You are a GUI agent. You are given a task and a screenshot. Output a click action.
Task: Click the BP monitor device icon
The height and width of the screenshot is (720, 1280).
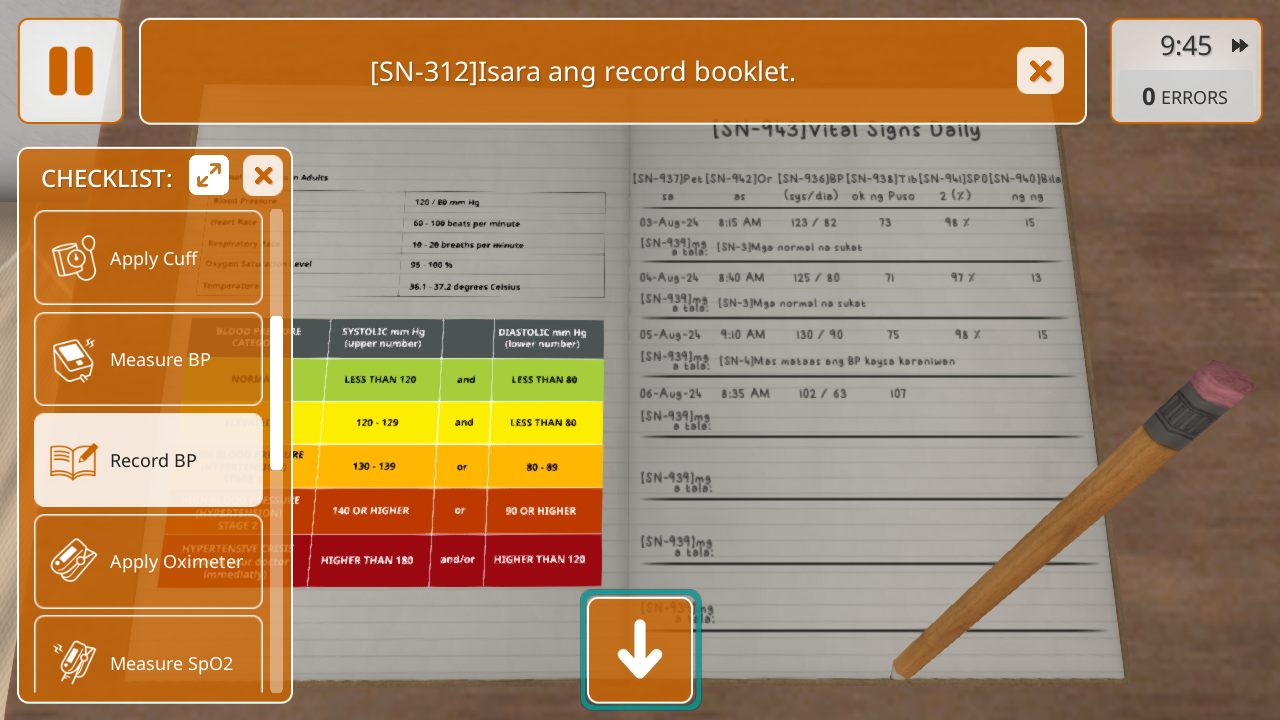[x=74, y=359]
